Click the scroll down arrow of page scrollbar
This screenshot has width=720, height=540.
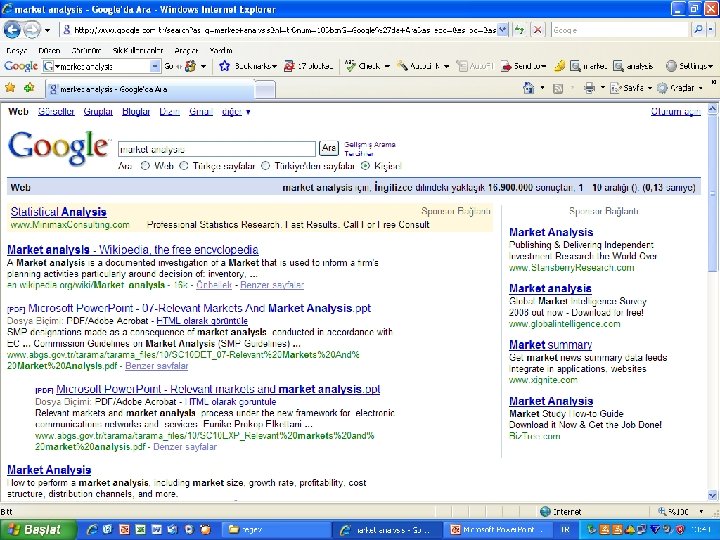(x=713, y=495)
